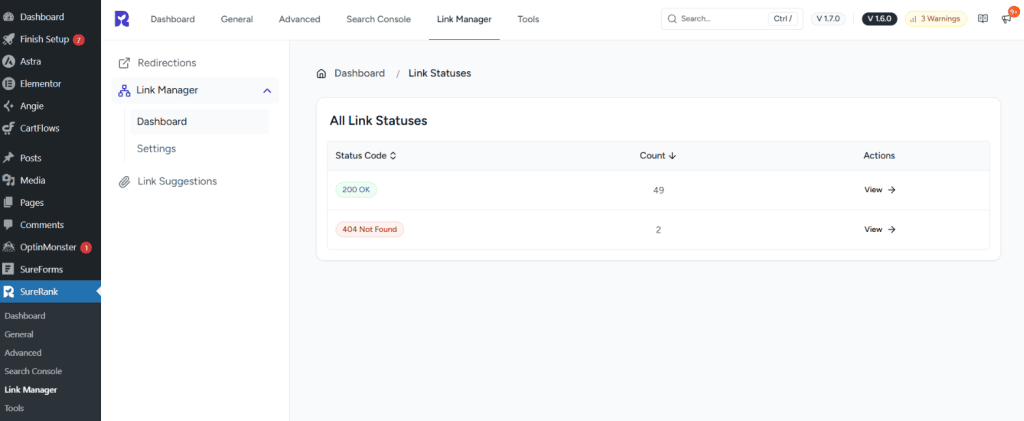Click the Angie sparkle icon
This screenshot has height=421, width=1024.
[x=8, y=106]
